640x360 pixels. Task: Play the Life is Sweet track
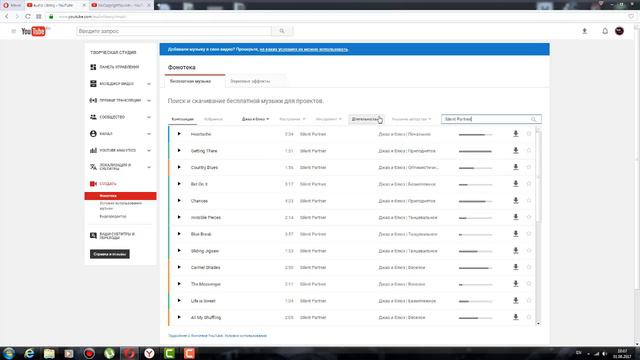pyautogui.click(x=179, y=301)
